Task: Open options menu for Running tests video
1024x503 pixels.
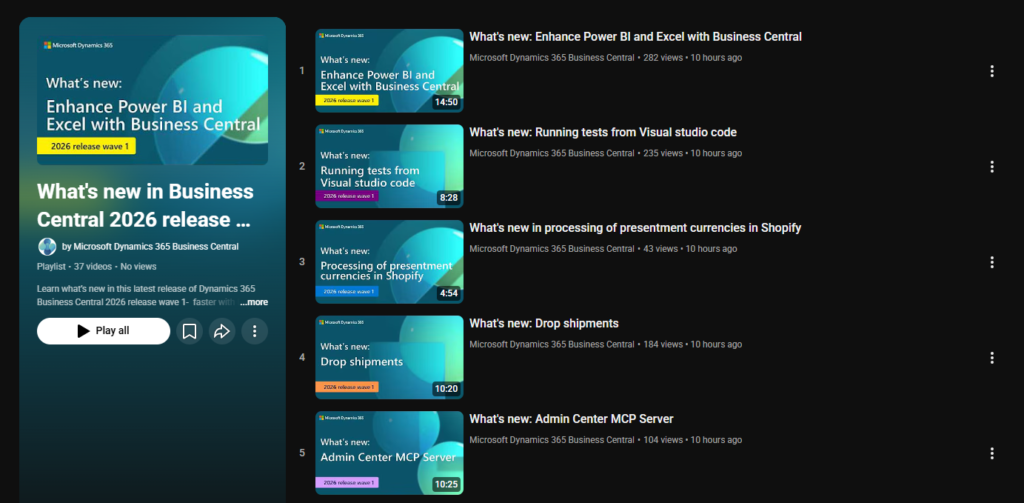Action: click(991, 167)
